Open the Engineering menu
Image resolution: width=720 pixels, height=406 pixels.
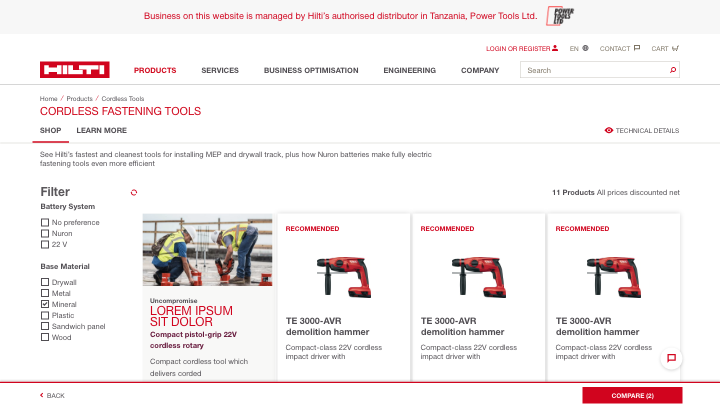coord(409,70)
